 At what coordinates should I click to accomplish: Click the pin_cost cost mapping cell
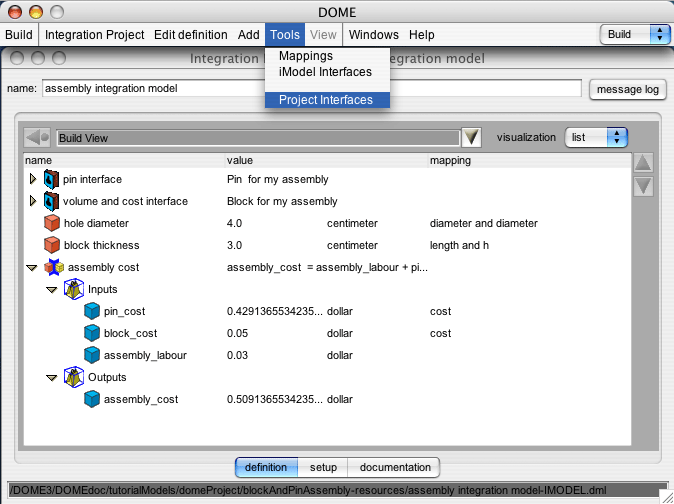coord(440,311)
